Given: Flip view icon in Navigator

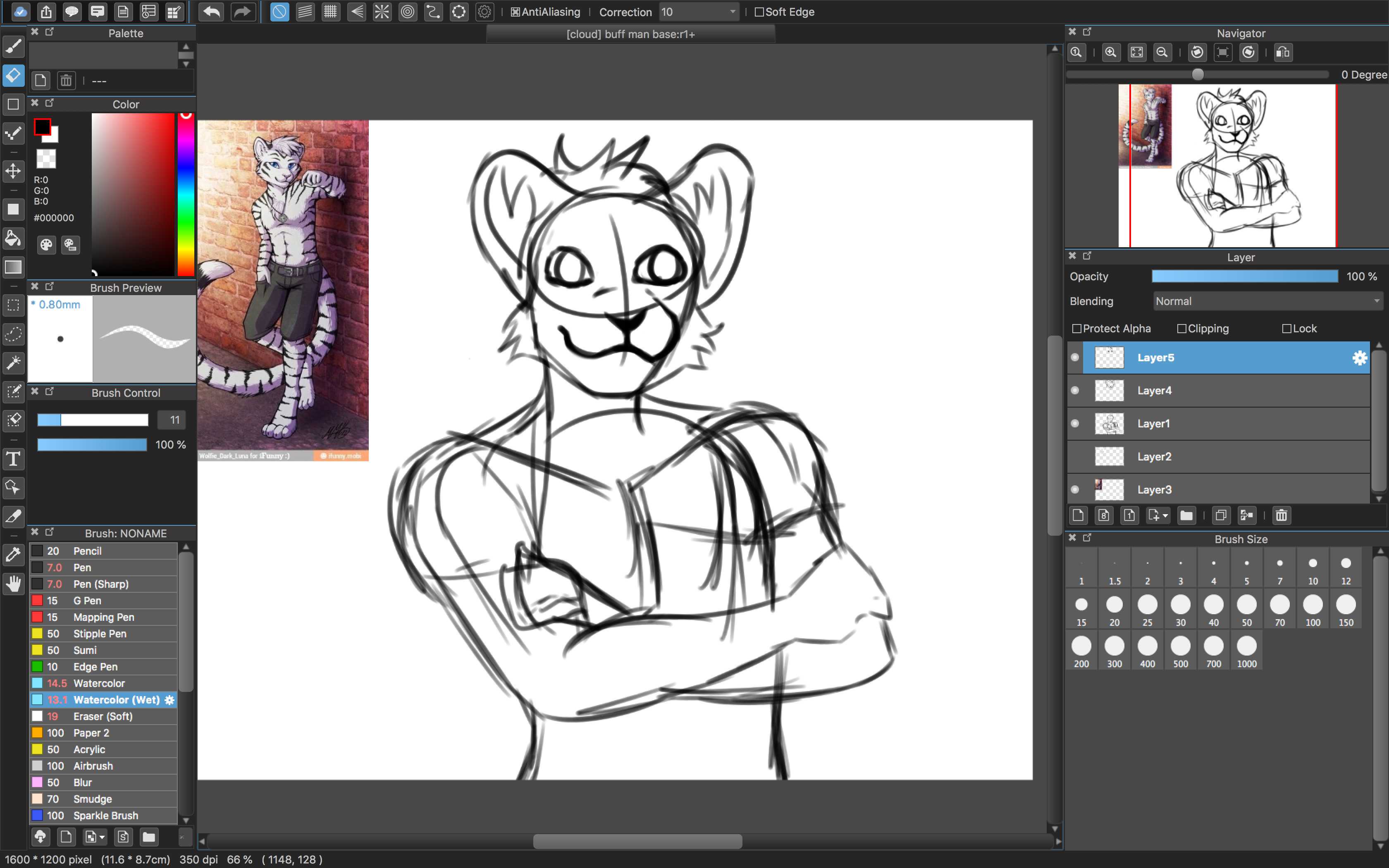Looking at the screenshot, I should click(1283, 52).
